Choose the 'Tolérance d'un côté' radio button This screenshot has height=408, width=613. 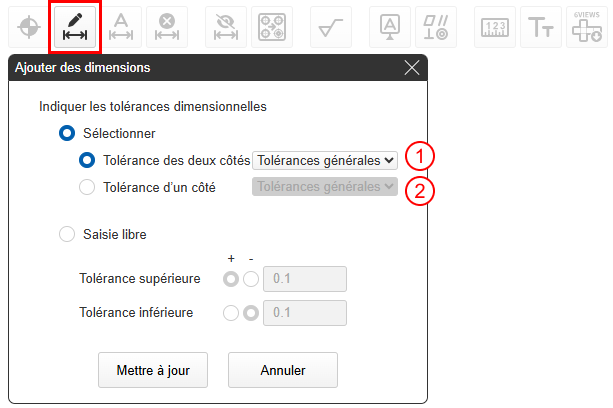tap(87, 186)
